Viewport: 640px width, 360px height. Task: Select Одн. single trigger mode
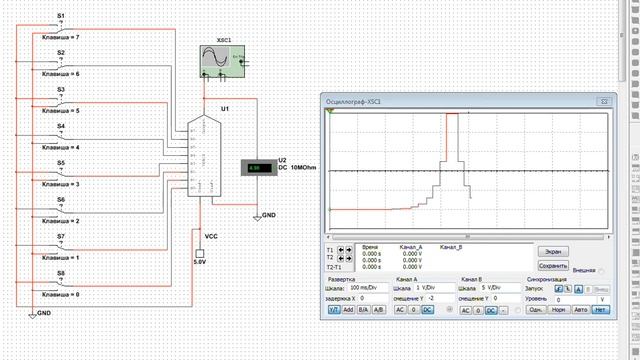[x=536, y=310]
